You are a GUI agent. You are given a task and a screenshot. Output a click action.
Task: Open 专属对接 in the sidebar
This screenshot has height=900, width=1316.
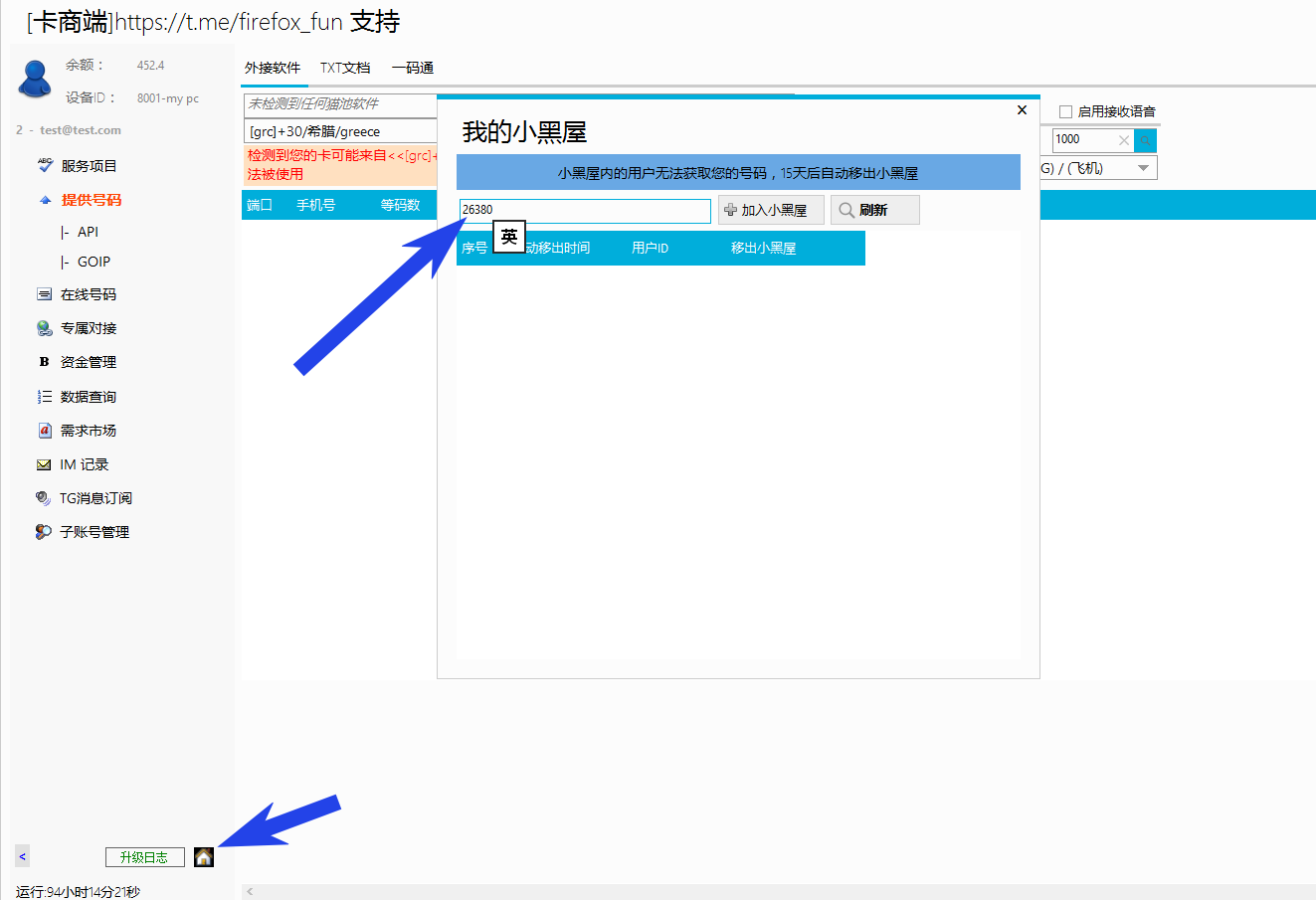click(89, 328)
